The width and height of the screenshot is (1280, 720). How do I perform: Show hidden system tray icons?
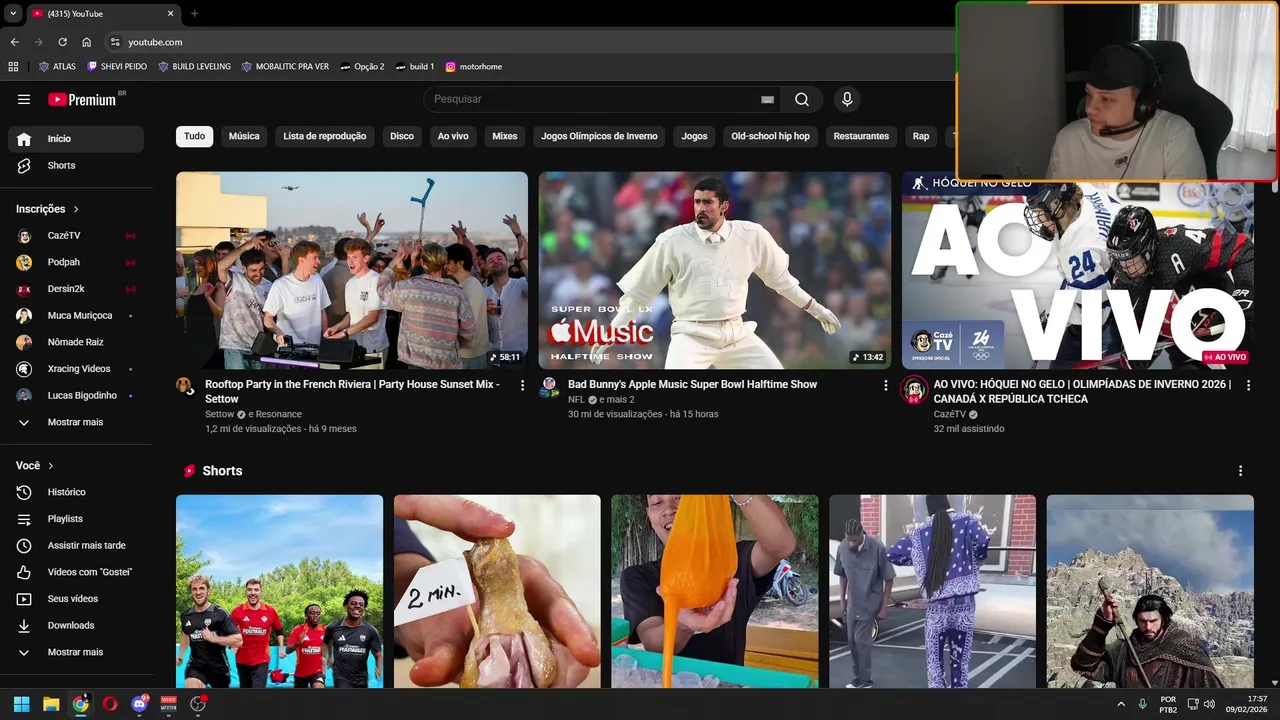[x=1120, y=704]
